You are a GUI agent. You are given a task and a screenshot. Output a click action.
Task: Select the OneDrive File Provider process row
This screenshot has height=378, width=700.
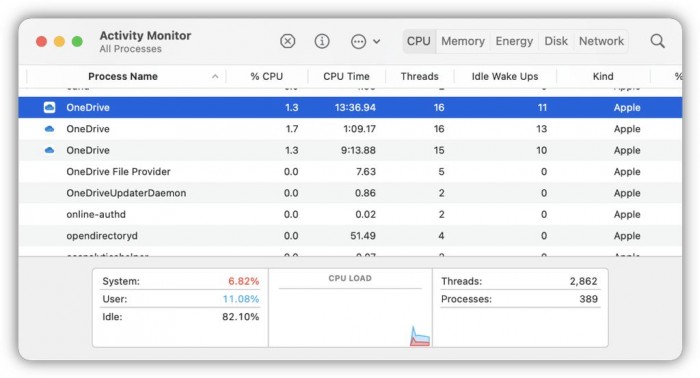pos(350,172)
